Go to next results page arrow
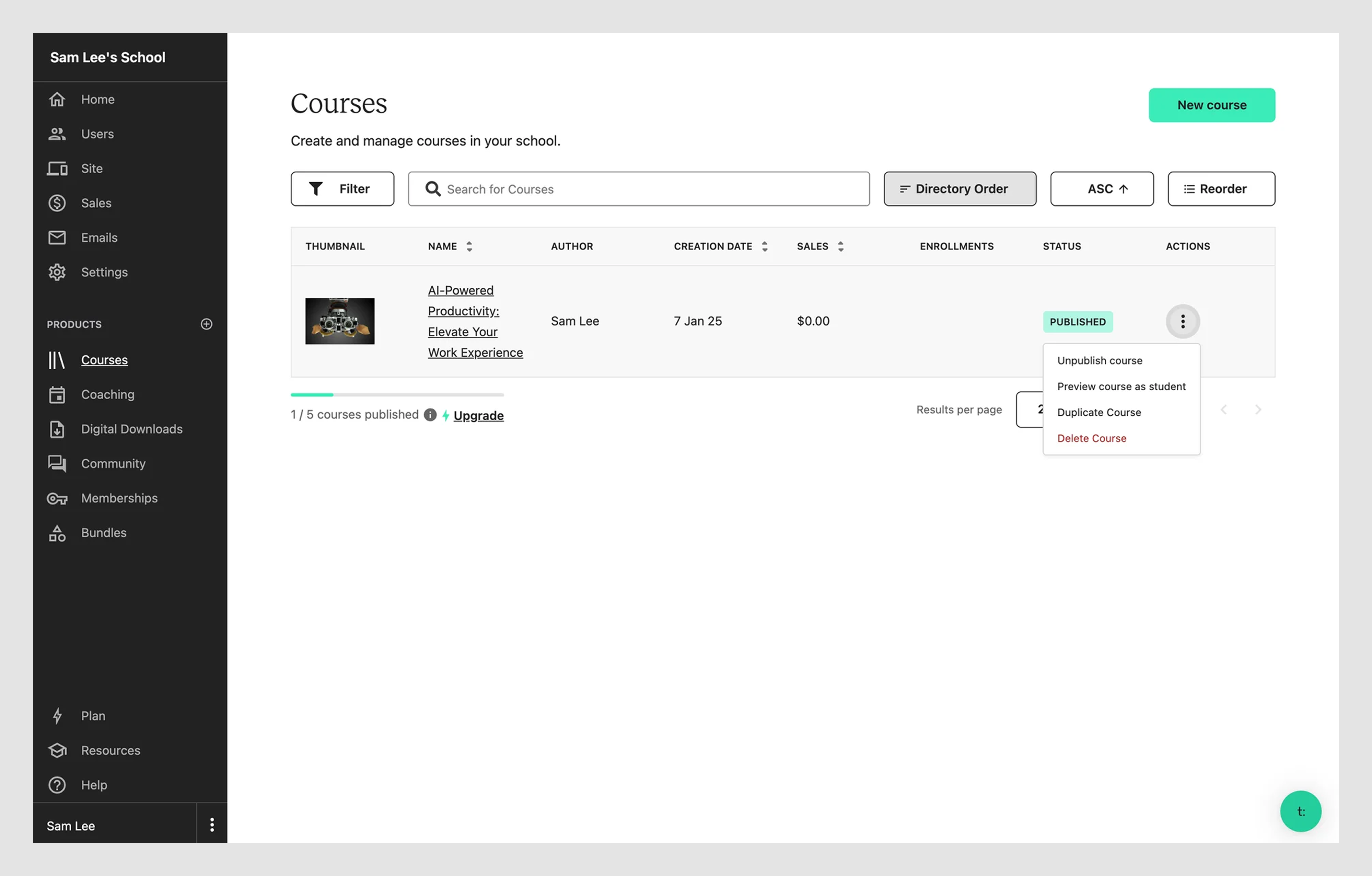 1258,410
